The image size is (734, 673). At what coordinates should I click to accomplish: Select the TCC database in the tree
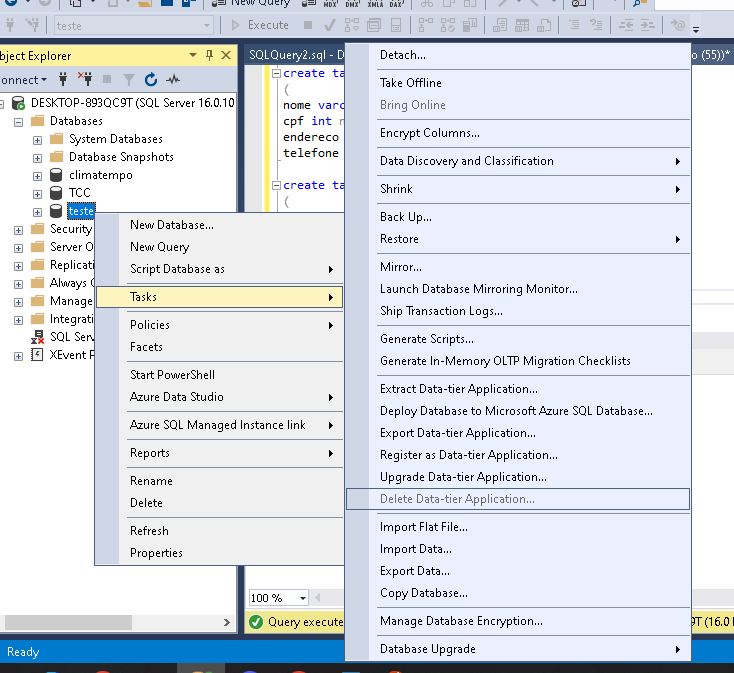80,193
